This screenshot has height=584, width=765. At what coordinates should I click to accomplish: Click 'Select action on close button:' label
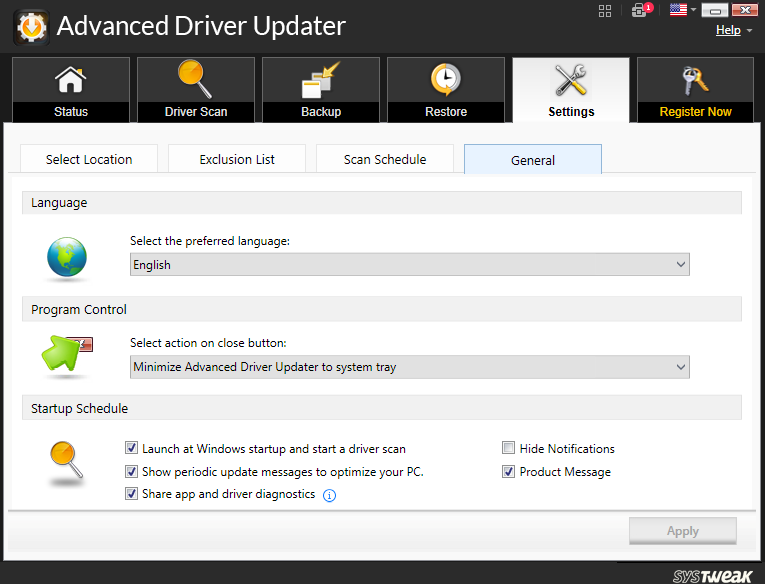point(208,343)
